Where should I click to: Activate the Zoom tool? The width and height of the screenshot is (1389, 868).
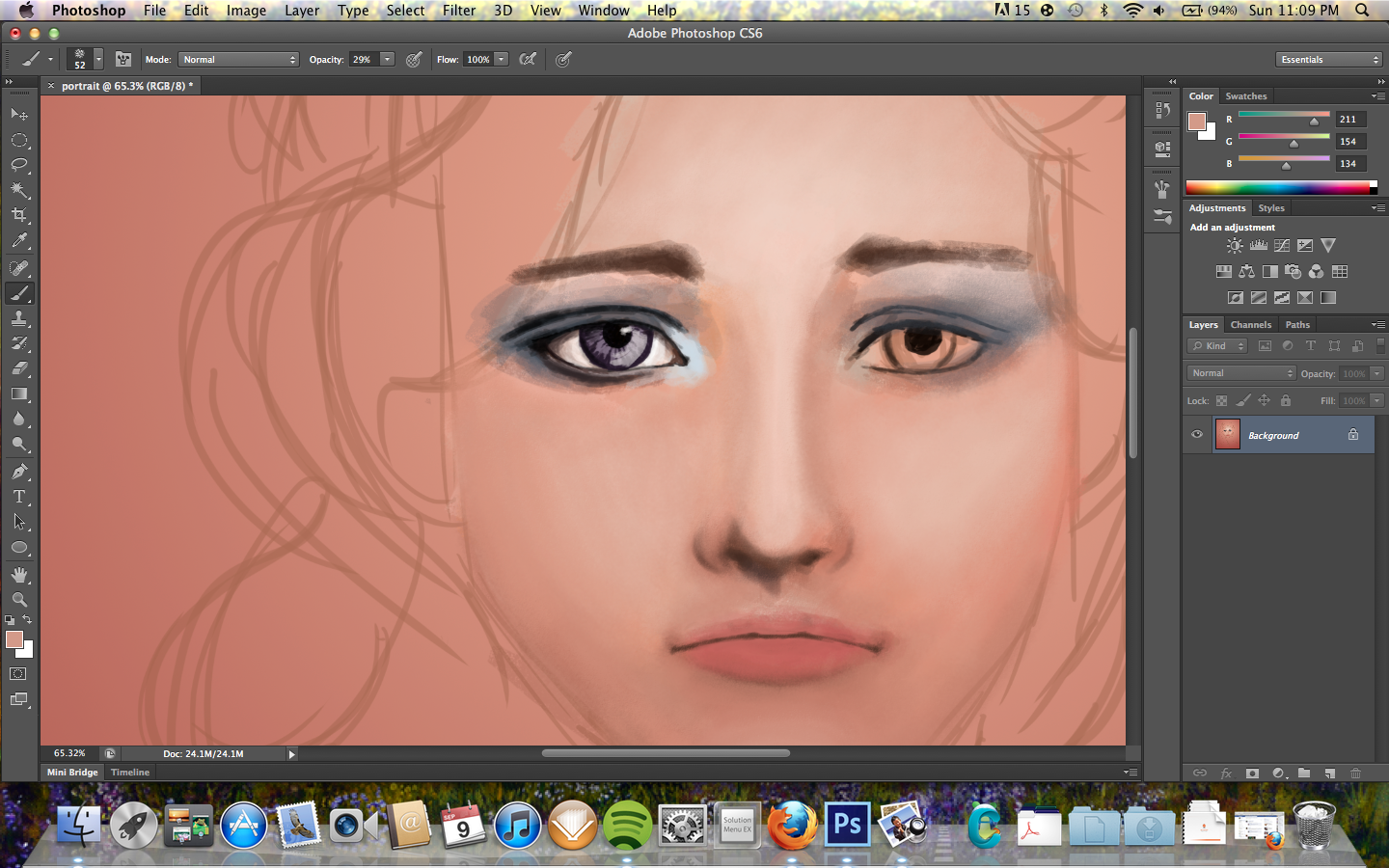19,599
